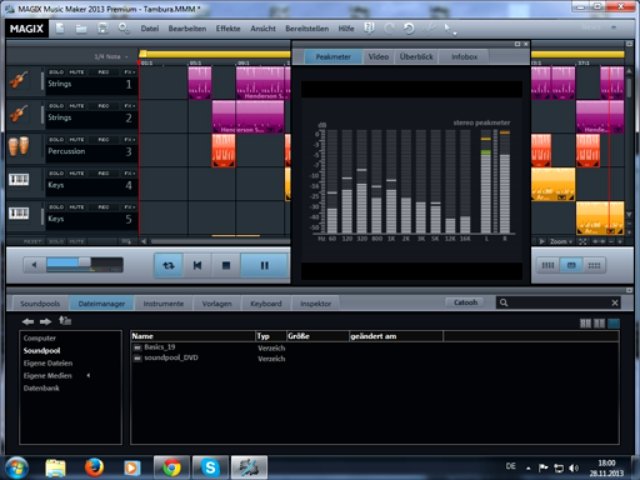Image resolution: width=640 pixels, height=480 pixels.
Task: Click the violin icon on Strings track 1
Action: (x=18, y=83)
